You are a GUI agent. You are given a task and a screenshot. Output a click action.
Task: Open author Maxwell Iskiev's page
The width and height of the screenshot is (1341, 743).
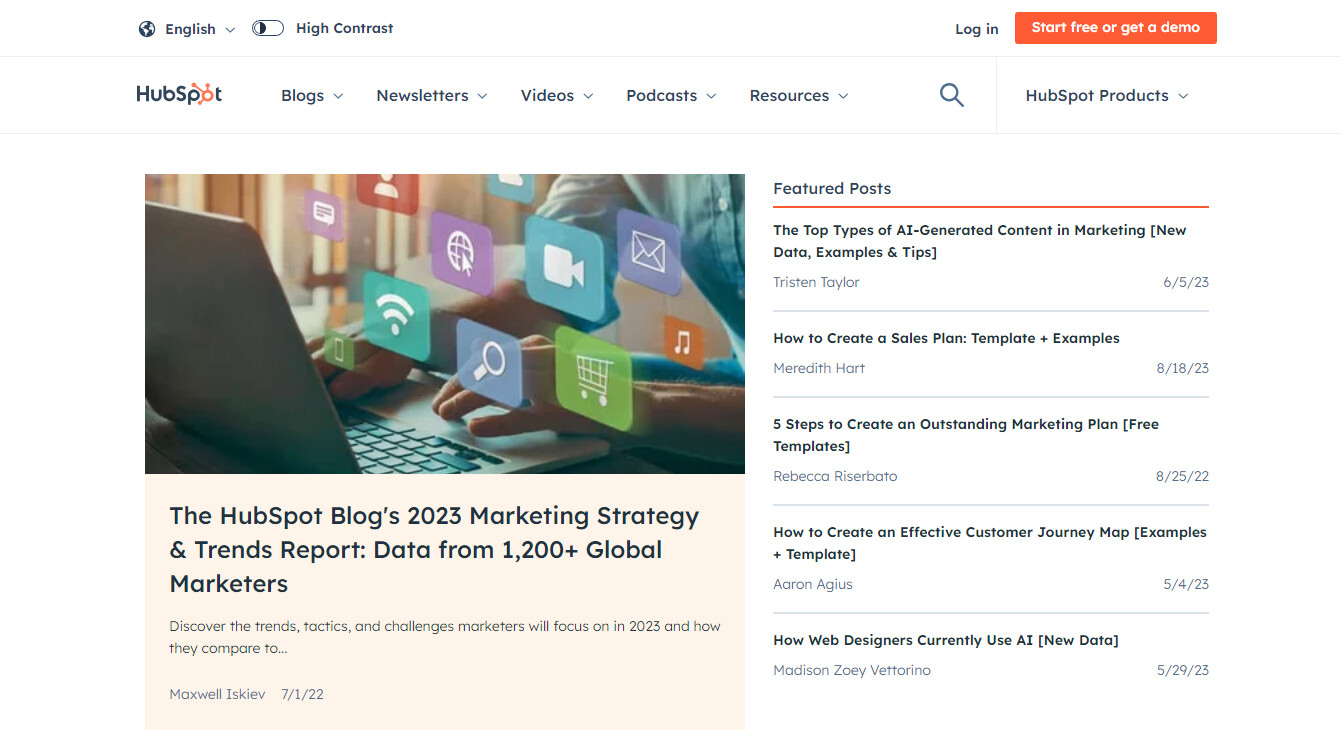point(217,694)
